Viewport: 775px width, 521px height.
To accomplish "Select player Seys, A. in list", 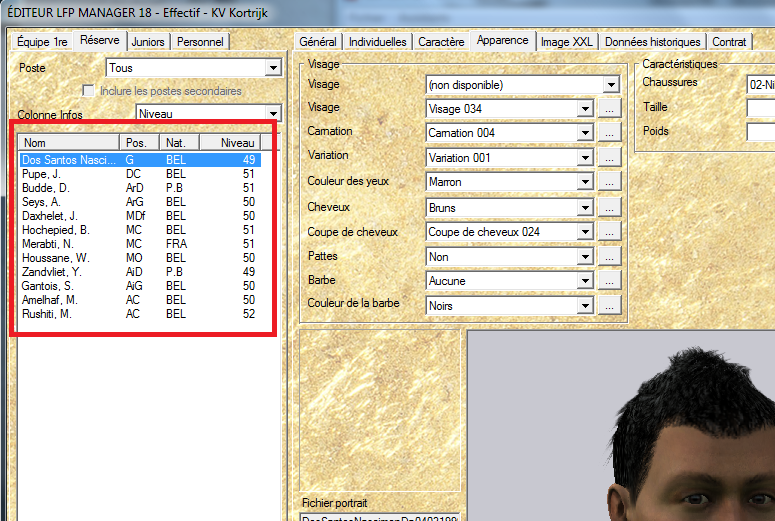I will click(x=140, y=202).
